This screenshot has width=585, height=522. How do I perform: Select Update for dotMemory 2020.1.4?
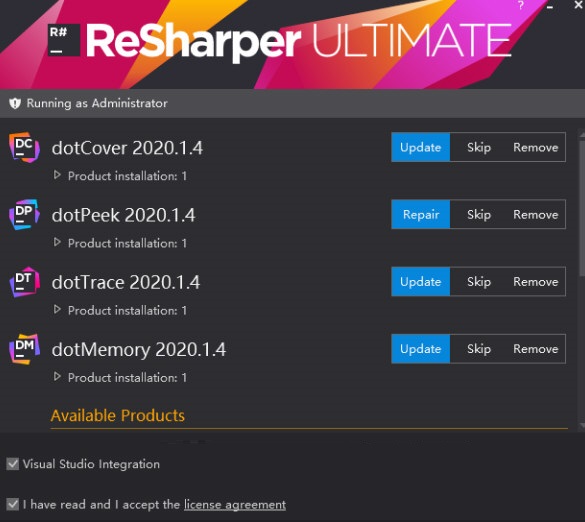(x=420, y=348)
